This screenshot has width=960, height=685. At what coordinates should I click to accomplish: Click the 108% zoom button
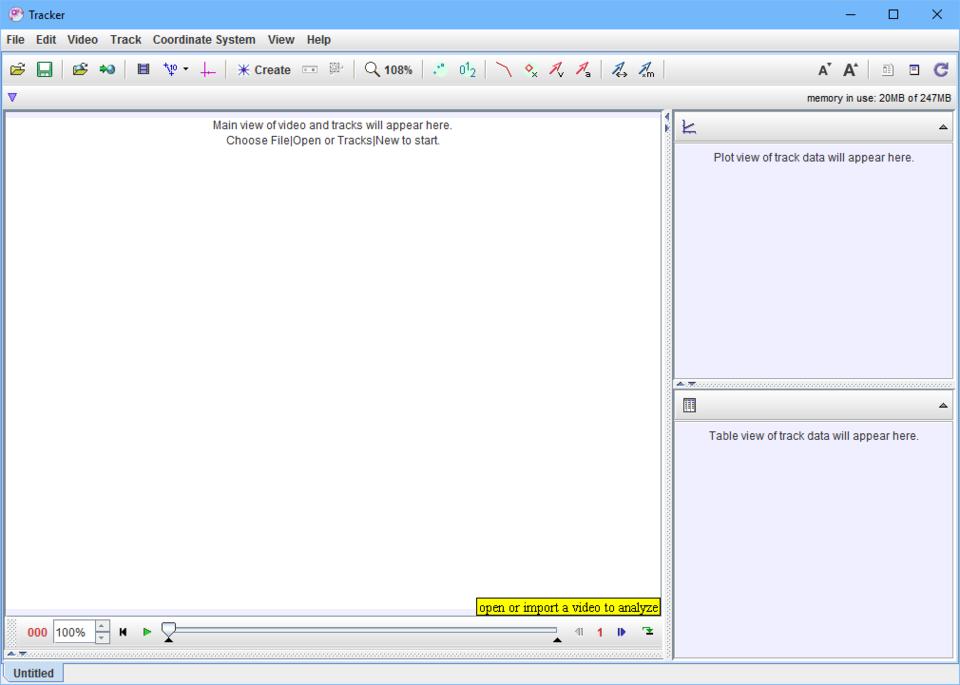[388, 70]
